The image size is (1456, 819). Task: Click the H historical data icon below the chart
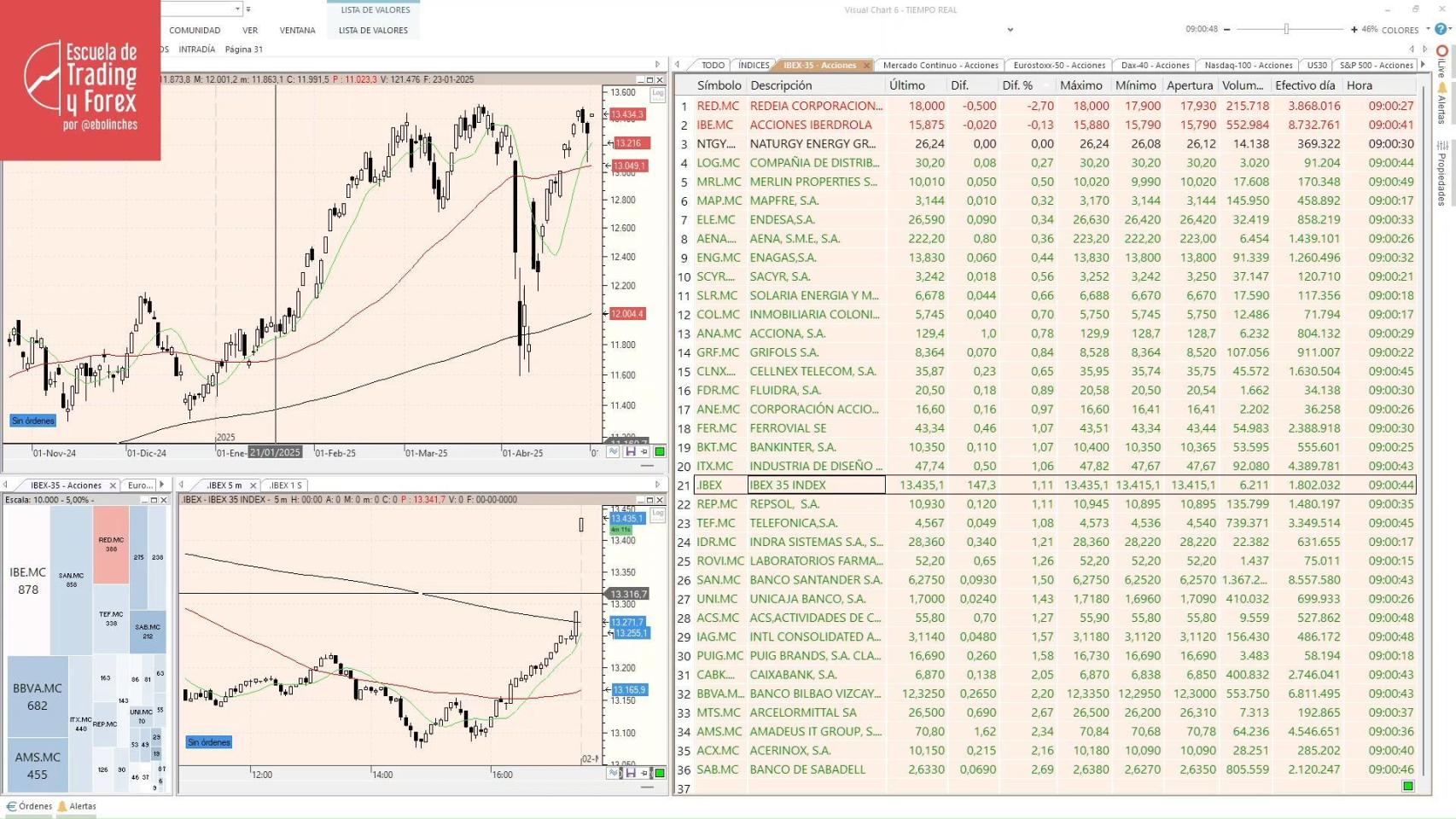[x=630, y=452]
